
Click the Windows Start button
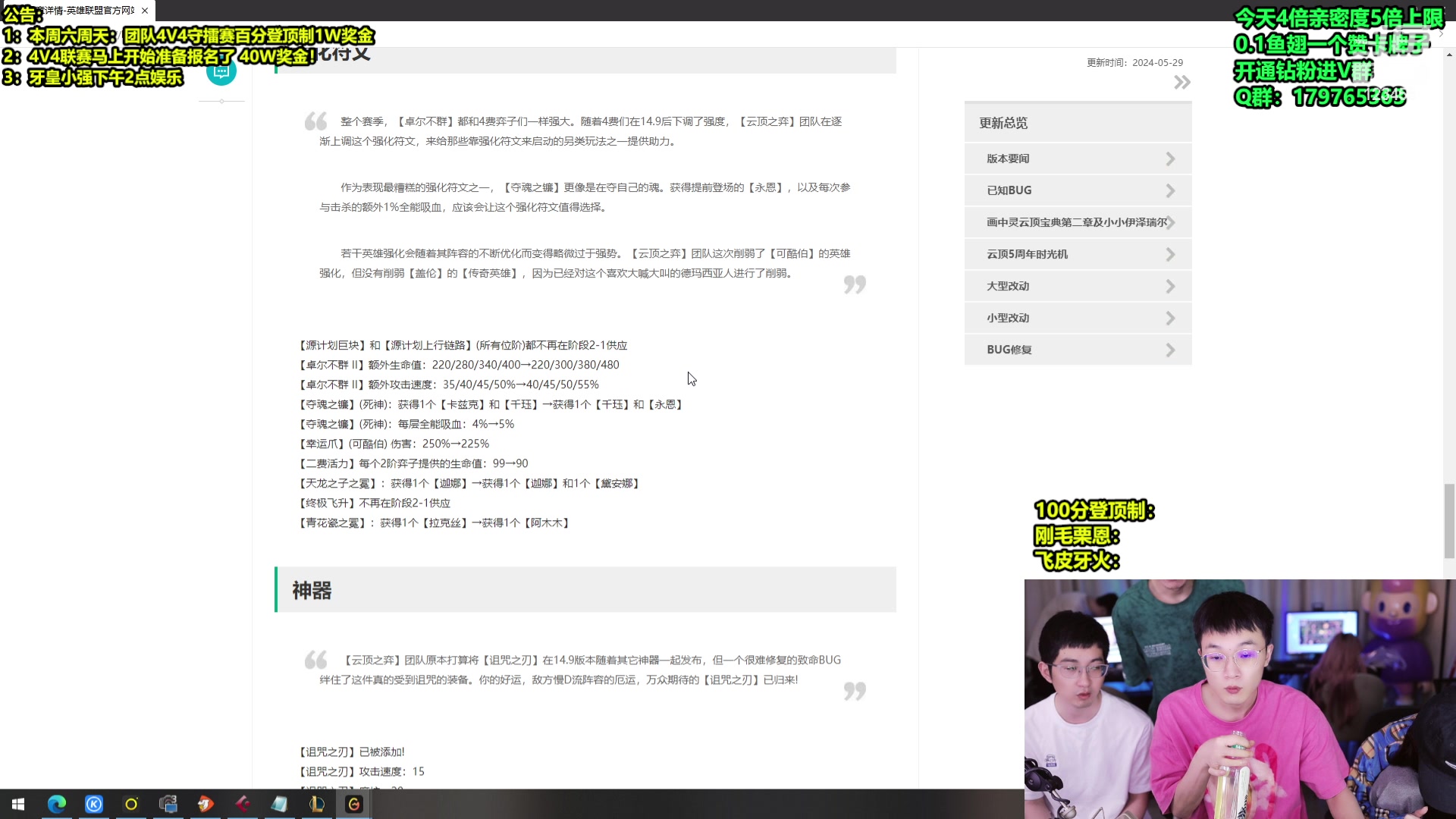tap(18, 804)
